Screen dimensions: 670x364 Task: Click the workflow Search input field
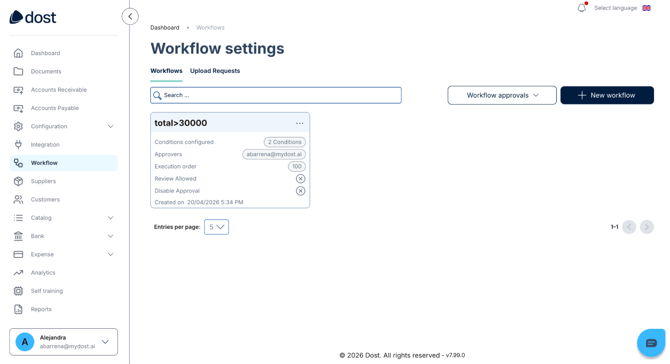(x=276, y=95)
